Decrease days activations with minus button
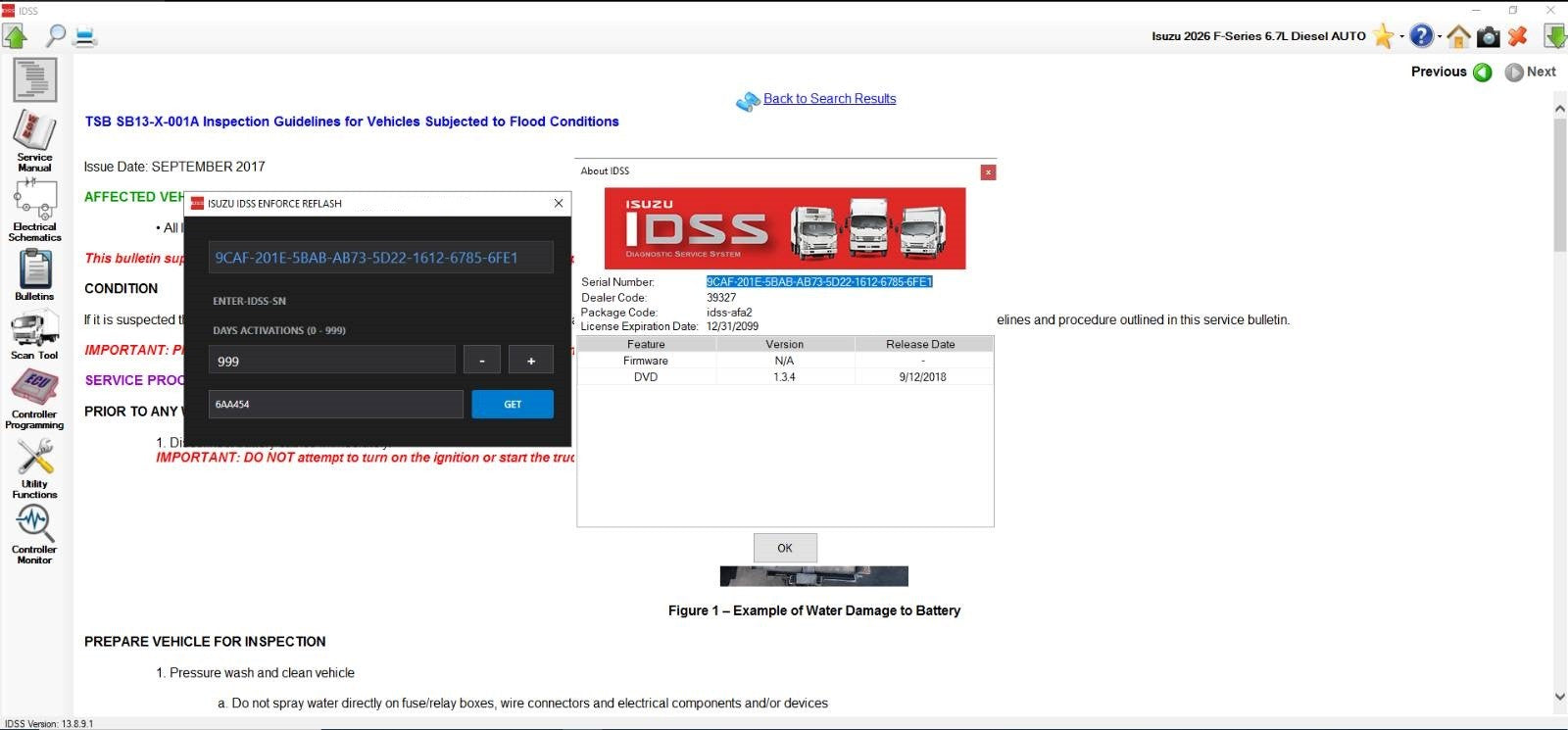This screenshot has width=1568, height=730. (x=481, y=361)
